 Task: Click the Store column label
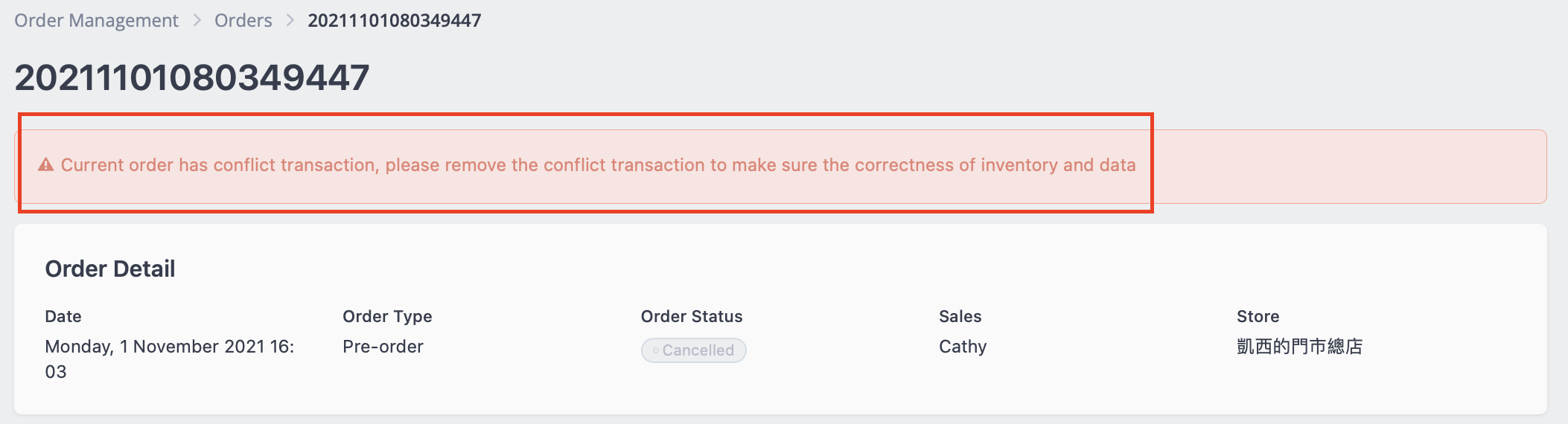1258,316
